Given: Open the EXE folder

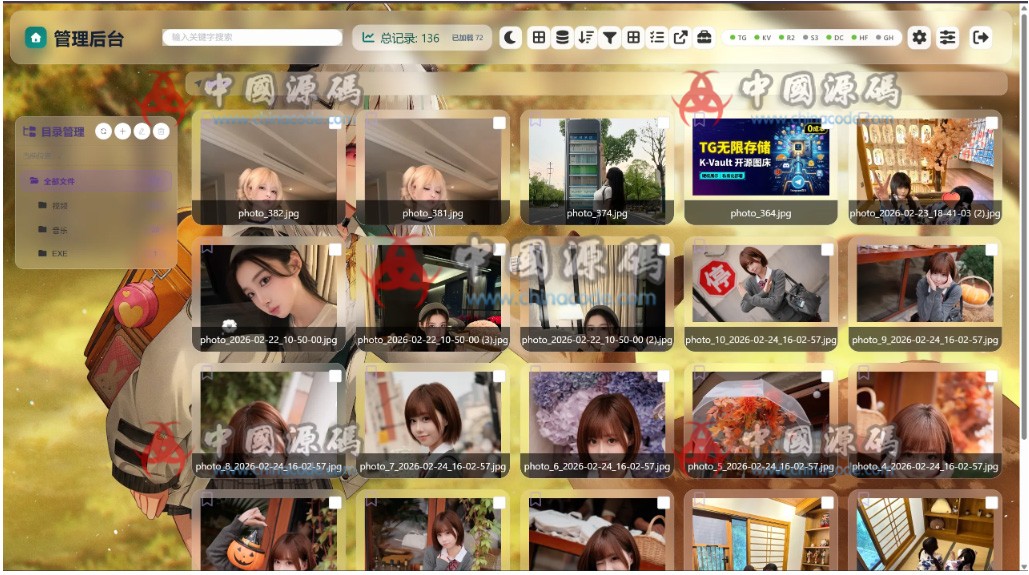Looking at the screenshot, I should [96, 253].
